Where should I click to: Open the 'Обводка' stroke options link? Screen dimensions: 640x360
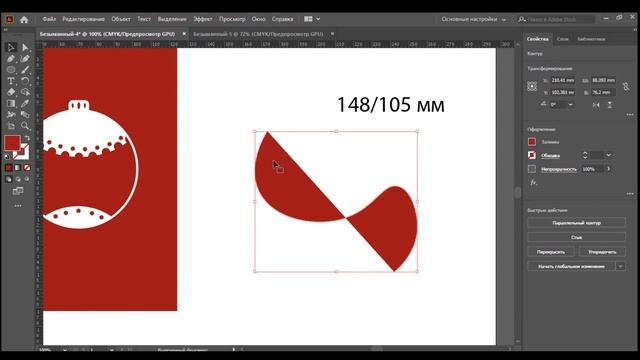point(550,156)
